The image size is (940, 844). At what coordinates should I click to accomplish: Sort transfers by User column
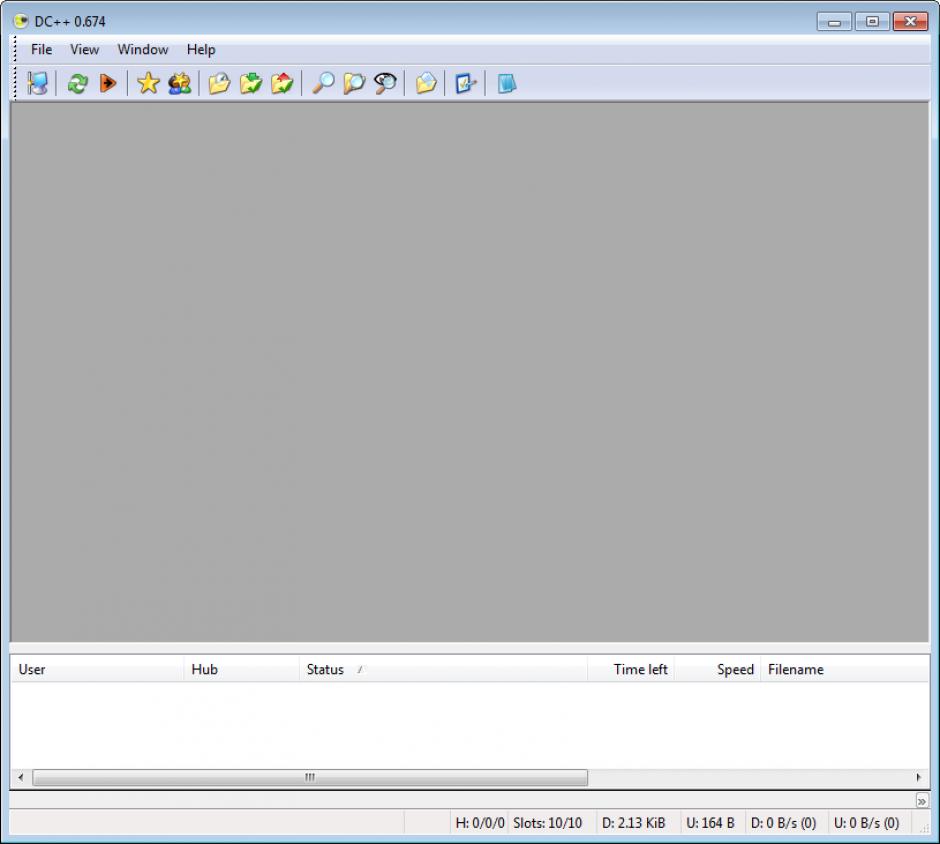tap(97, 670)
